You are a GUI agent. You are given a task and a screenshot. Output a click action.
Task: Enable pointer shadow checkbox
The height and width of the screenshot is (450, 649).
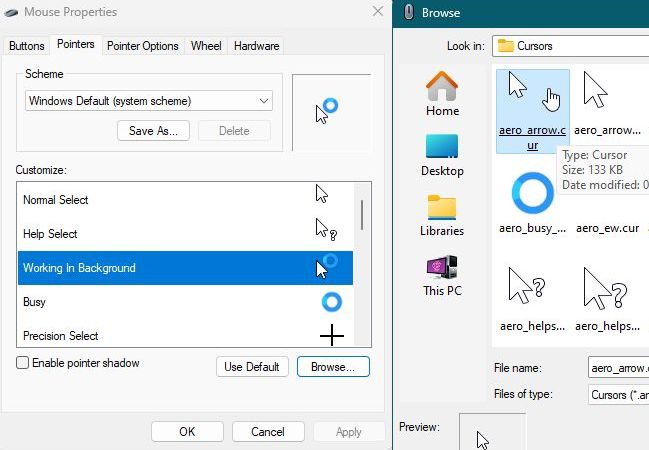[x=22, y=363]
